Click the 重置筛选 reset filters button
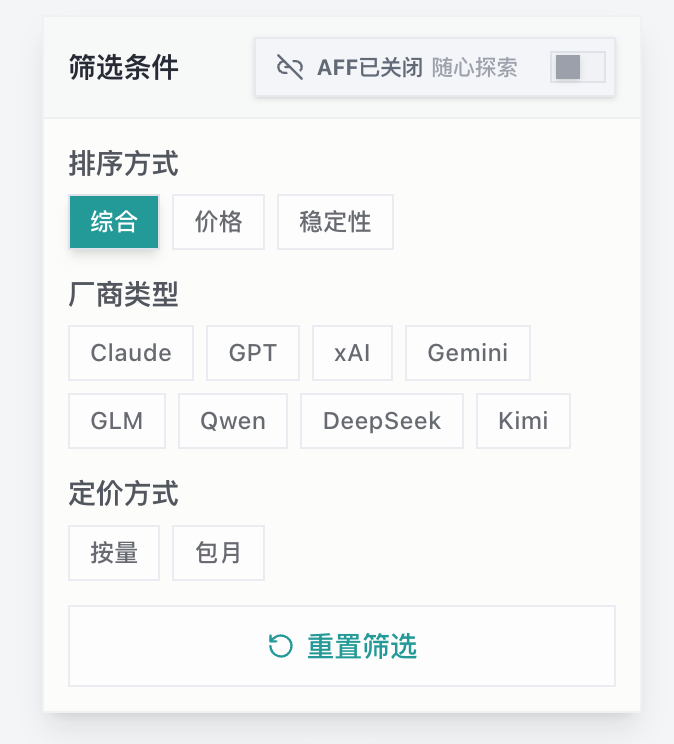Screen dimensions: 674x744 click(x=342, y=646)
